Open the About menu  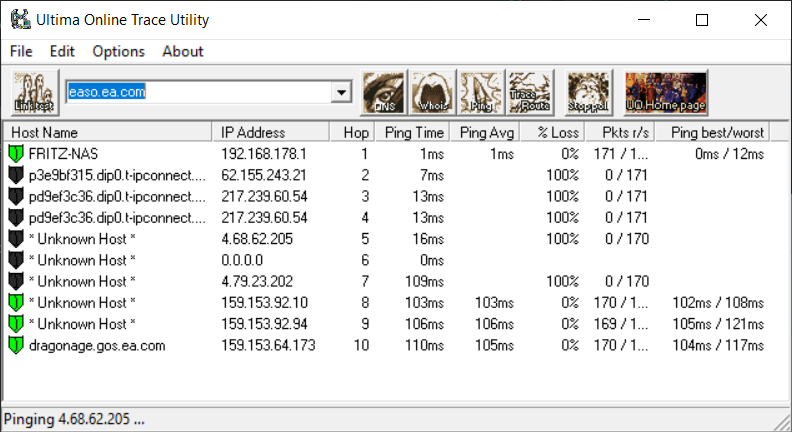pos(183,52)
